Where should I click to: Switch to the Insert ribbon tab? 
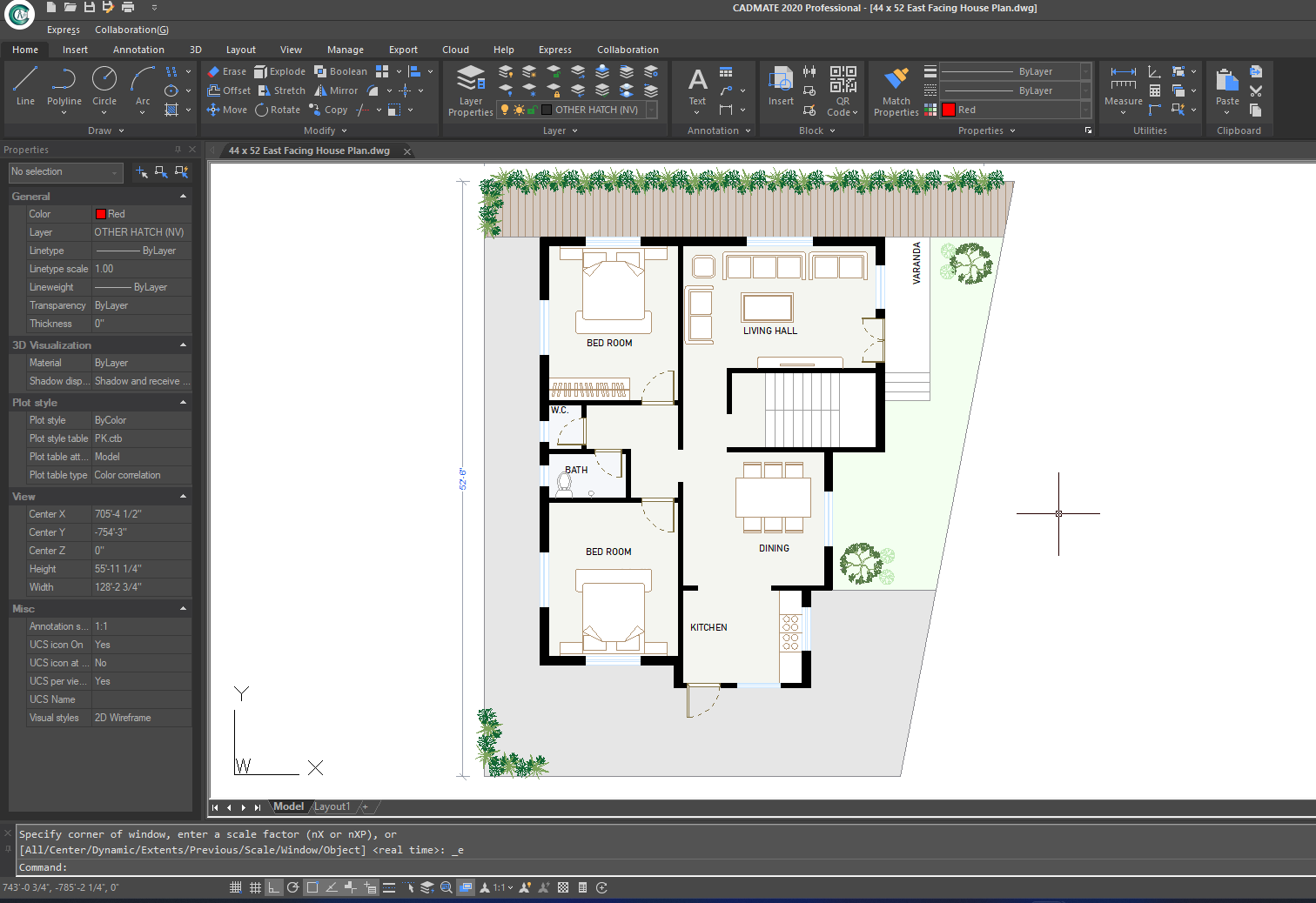tap(75, 50)
